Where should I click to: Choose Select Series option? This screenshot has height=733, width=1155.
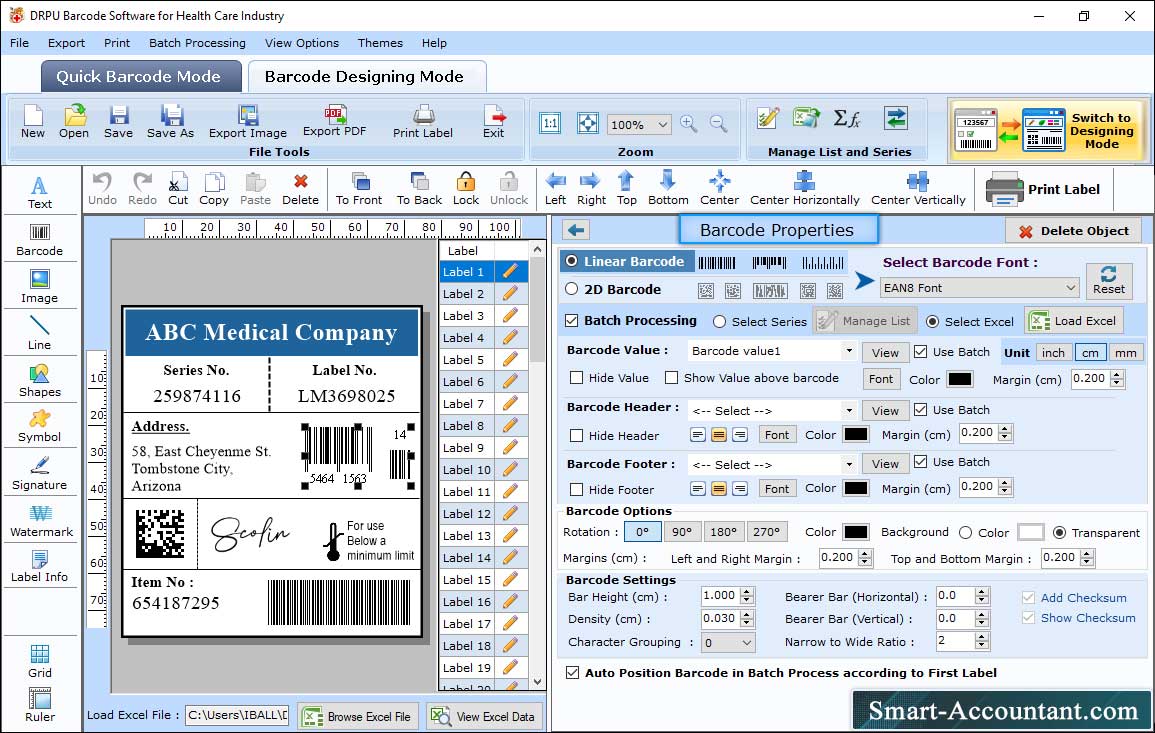pos(720,321)
